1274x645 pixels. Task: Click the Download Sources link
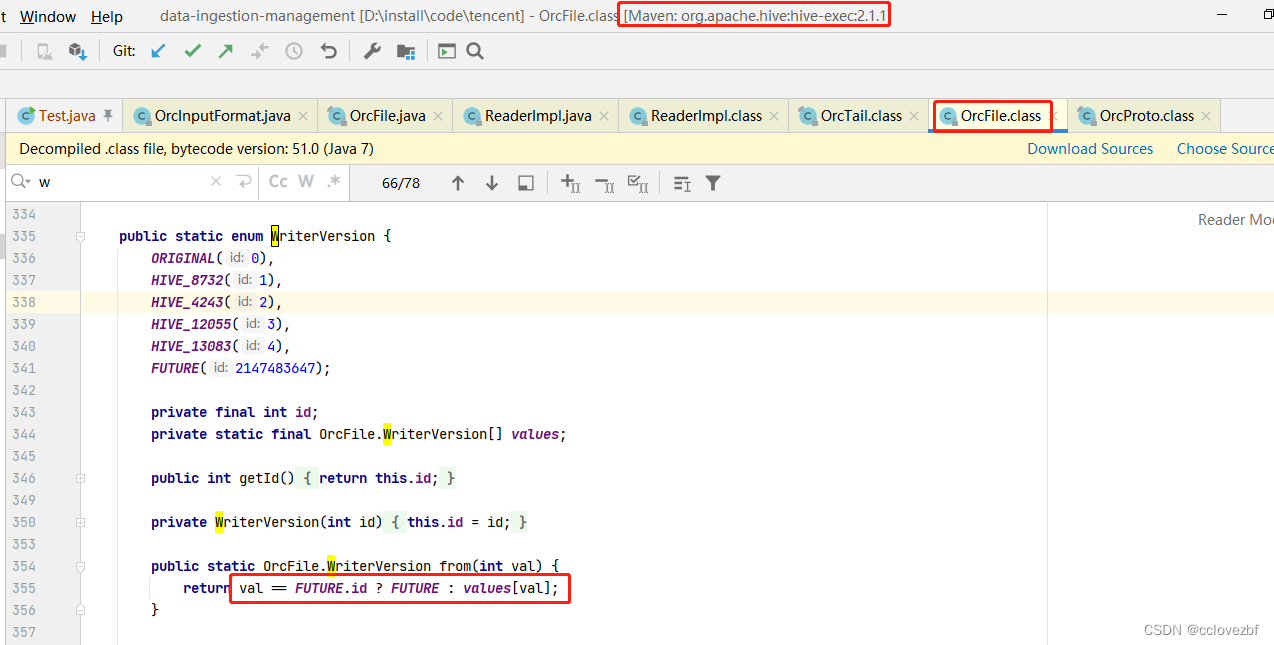1089,148
